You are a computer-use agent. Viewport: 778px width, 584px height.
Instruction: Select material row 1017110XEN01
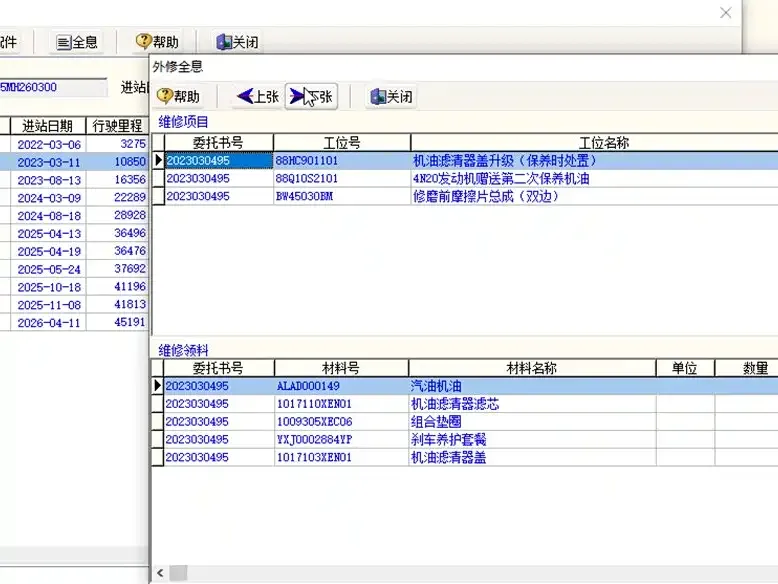pos(465,404)
